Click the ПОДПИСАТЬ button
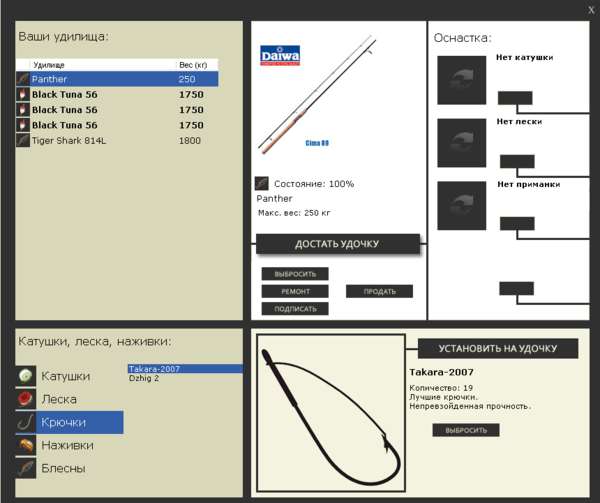600x503 pixels. pos(295,309)
